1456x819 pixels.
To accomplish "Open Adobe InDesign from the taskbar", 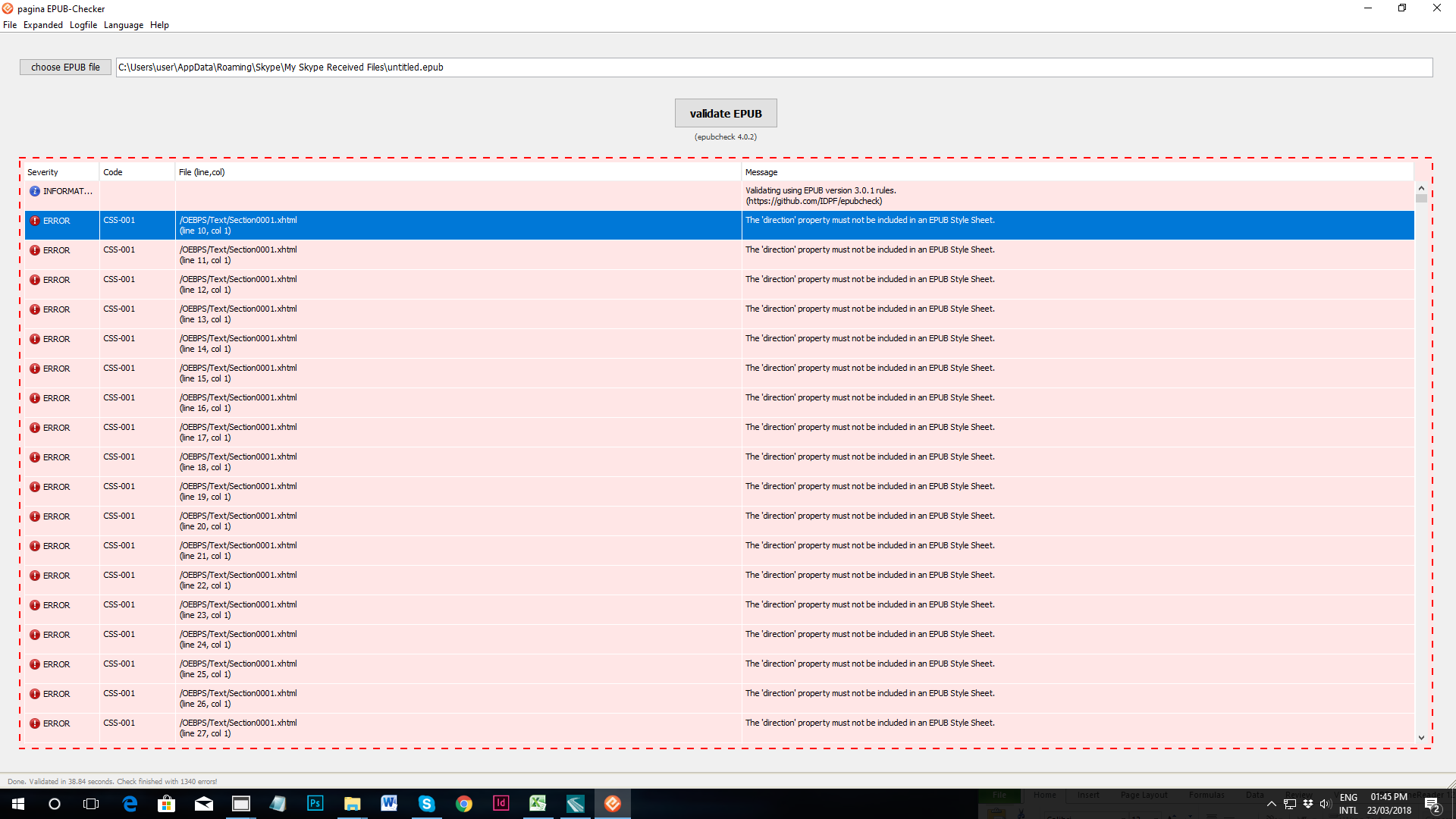I will tap(501, 803).
